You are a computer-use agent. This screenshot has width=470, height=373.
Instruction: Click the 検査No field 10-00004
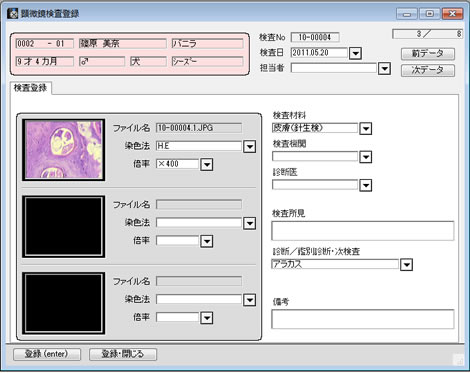click(315, 37)
